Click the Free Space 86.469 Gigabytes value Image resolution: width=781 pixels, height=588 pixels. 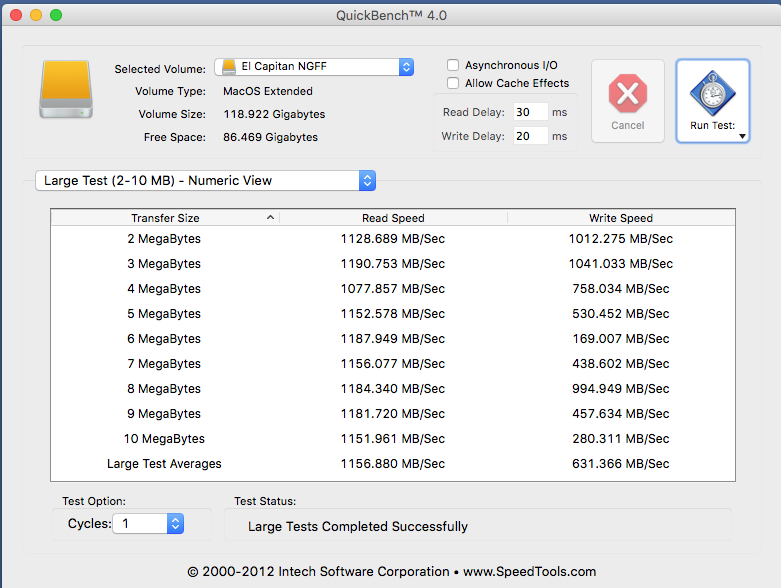(270, 137)
